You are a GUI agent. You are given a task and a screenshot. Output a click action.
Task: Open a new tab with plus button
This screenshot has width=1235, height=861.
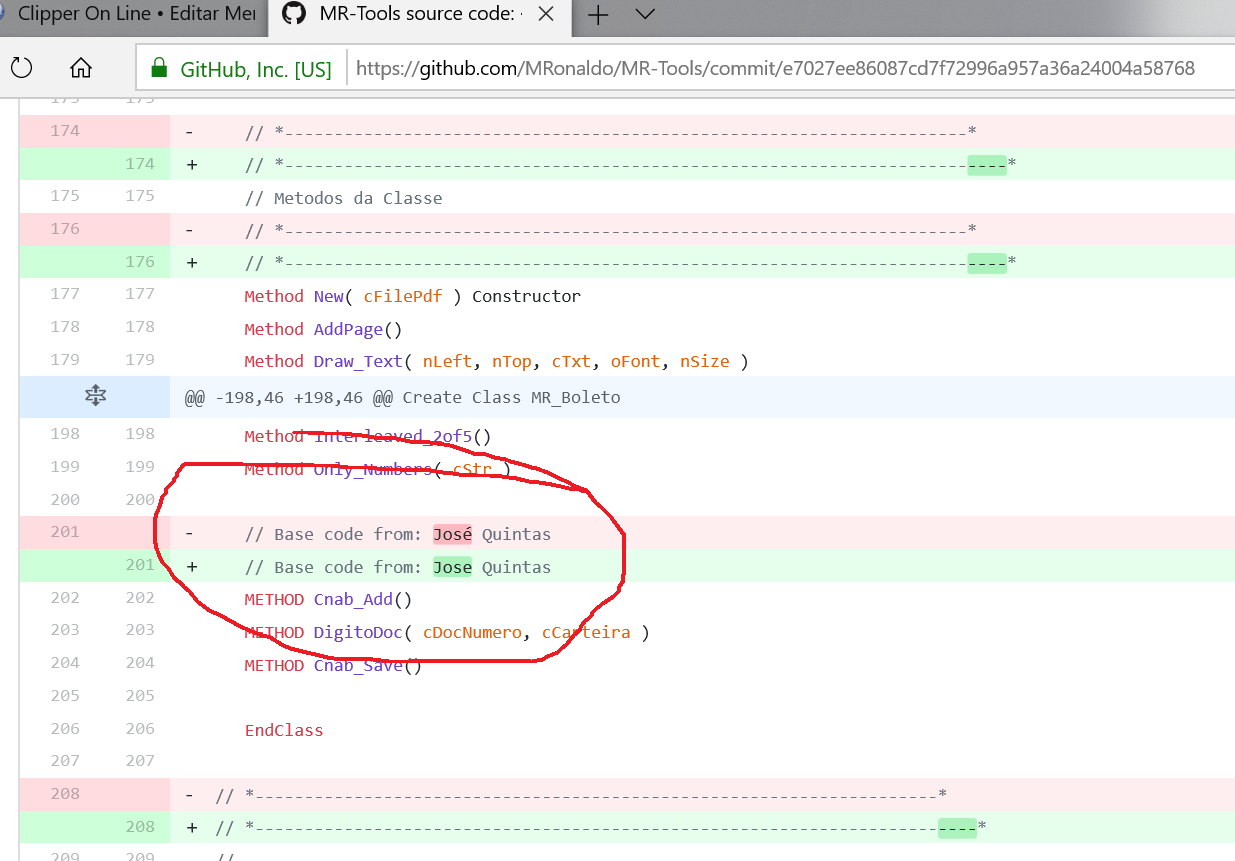pos(598,15)
